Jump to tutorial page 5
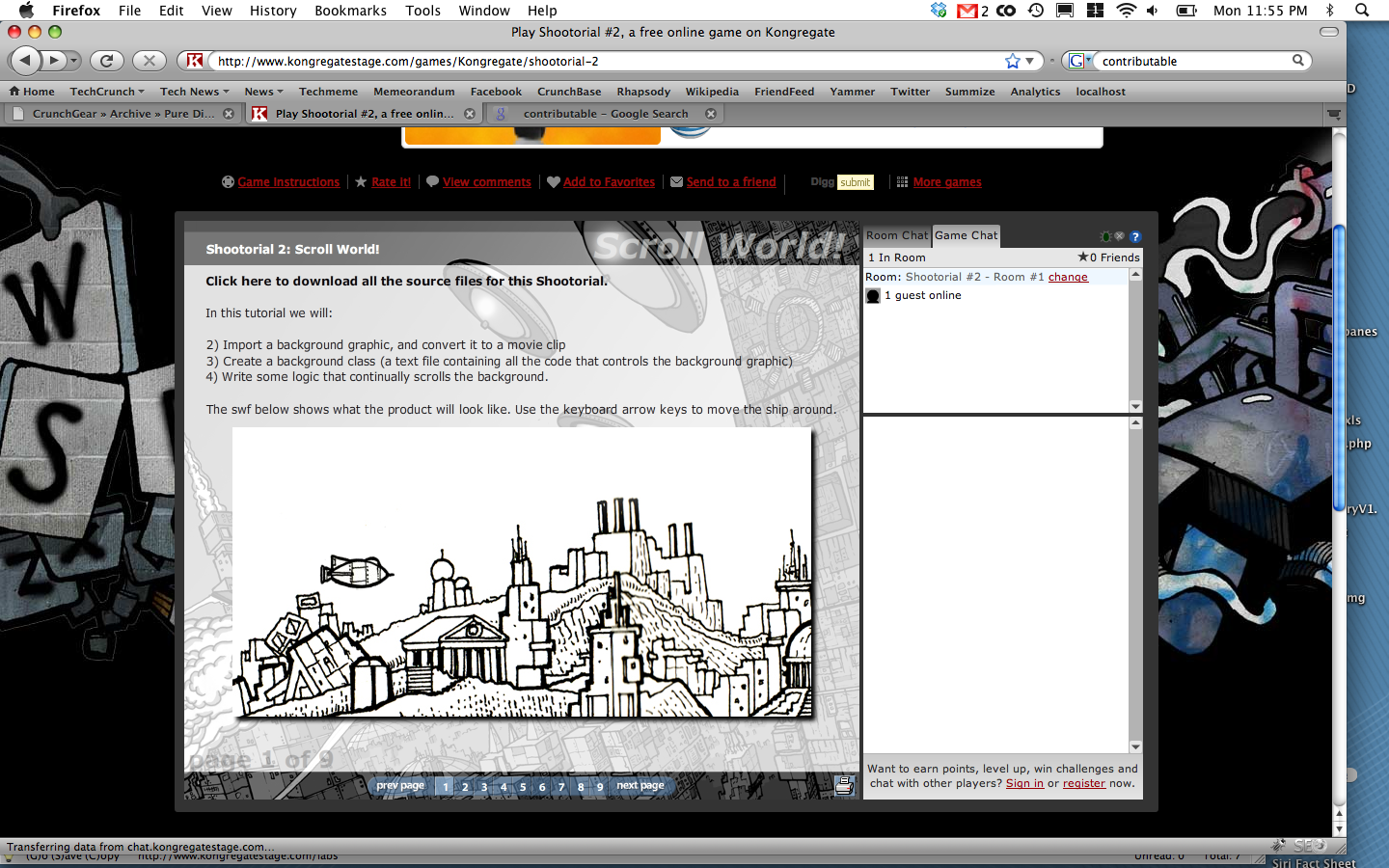Screen dimensions: 1389x868 pyautogui.click(x=523, y=787)
